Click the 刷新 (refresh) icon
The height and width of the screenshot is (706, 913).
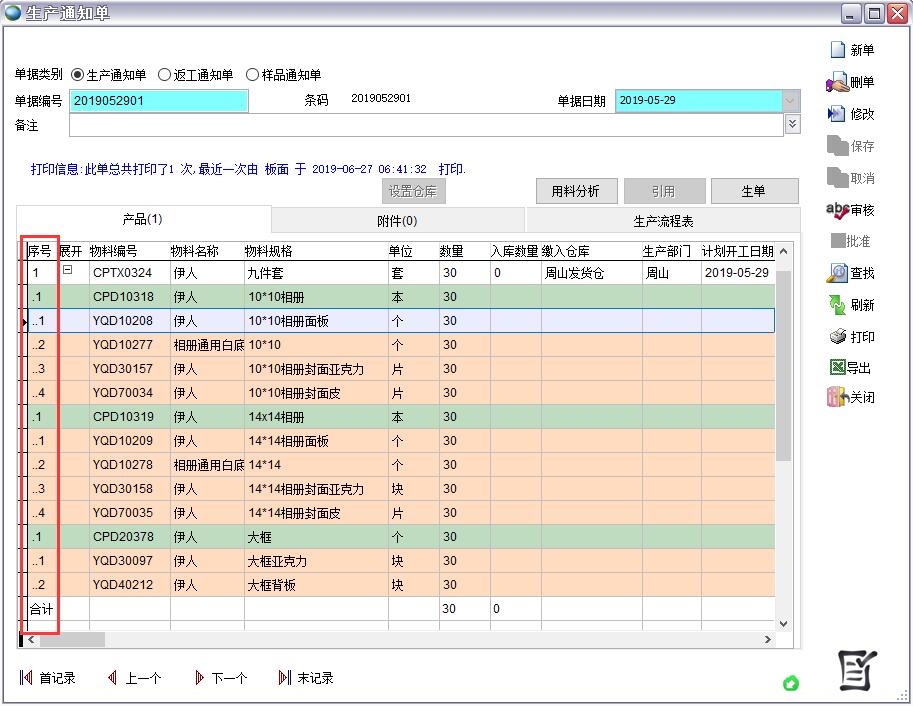click(x=837, y=305)
